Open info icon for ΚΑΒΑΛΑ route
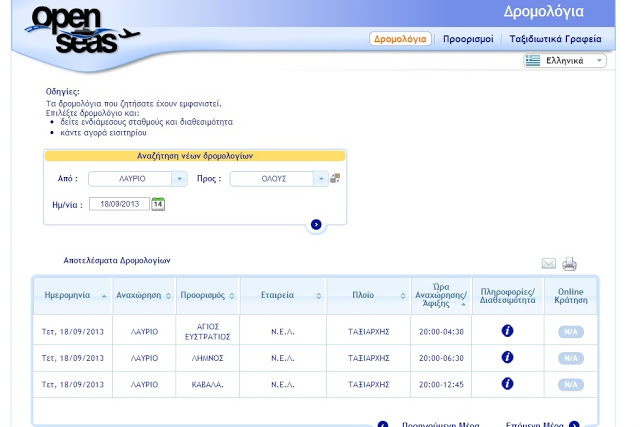Viewport: 640px width, 427px height. click(x=507, y=384)
